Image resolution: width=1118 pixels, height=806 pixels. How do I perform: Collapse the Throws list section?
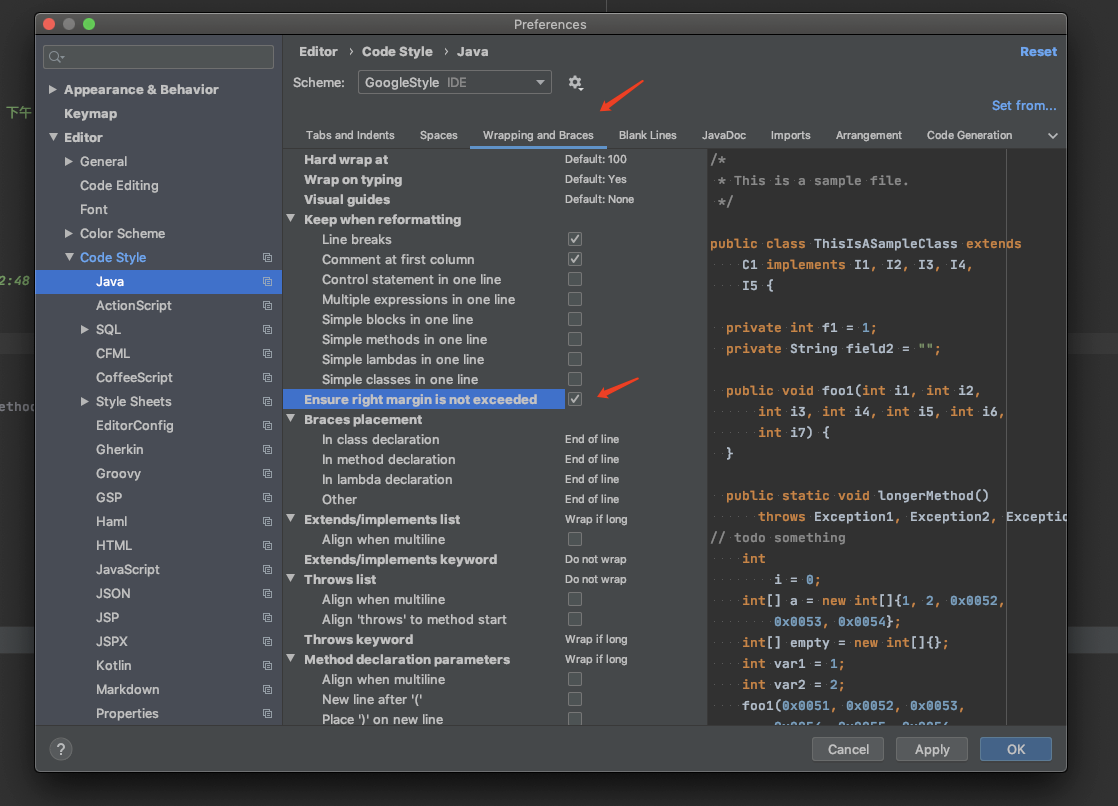coord(291,578)
